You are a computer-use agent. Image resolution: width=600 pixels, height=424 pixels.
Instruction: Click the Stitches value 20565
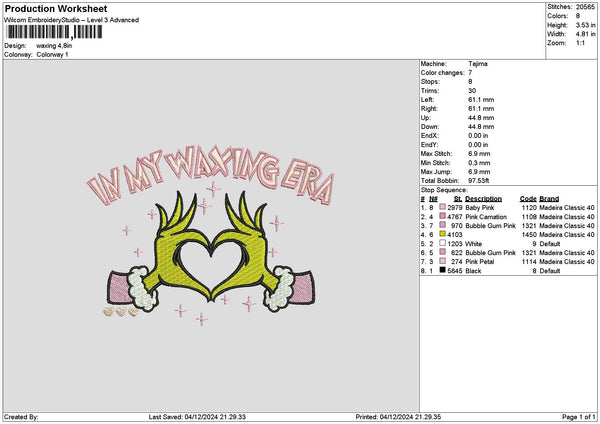(x=585, y=7)
